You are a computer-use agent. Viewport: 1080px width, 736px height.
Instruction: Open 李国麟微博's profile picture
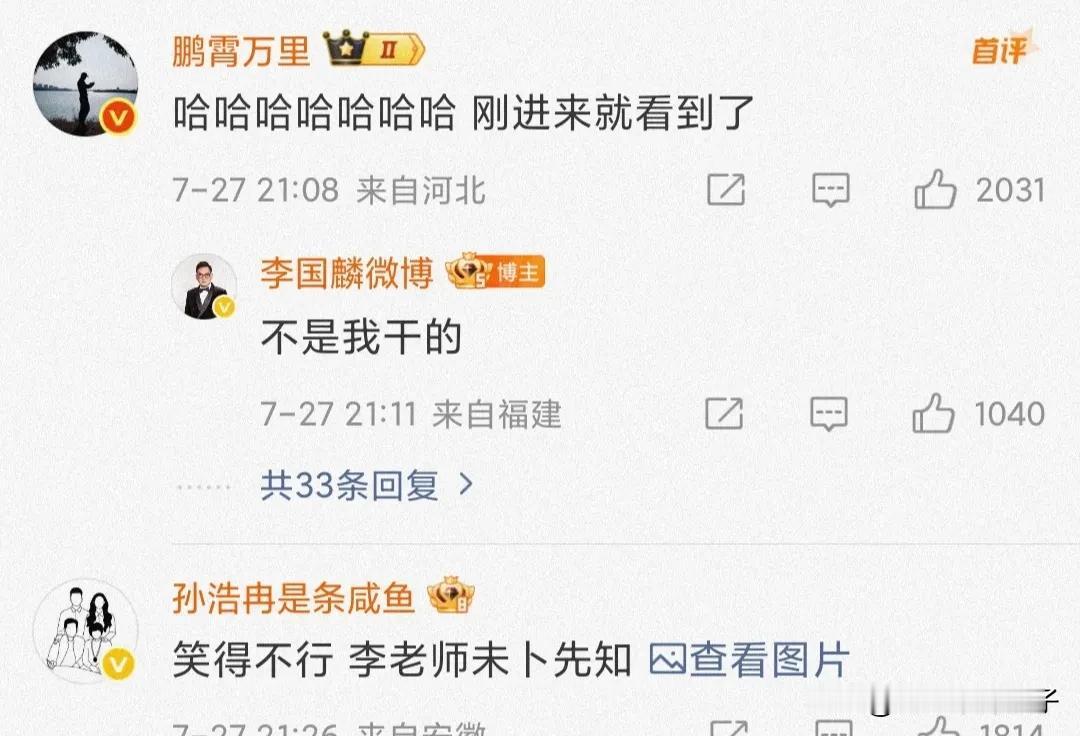[204, 286]
